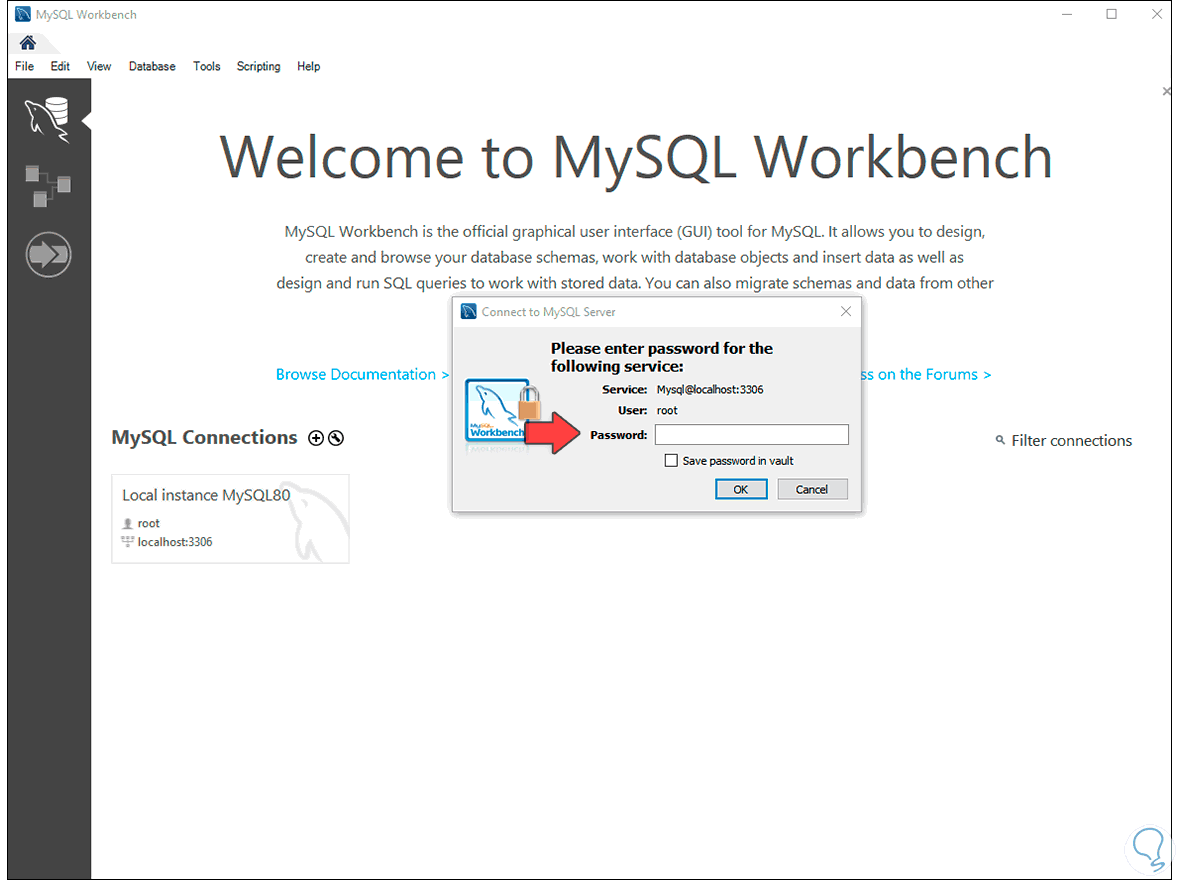The width and height of the screenshot is (1180, 880).
Task: Open the Migration wizard sidebar icon
Action: click(x=48, y=254)
